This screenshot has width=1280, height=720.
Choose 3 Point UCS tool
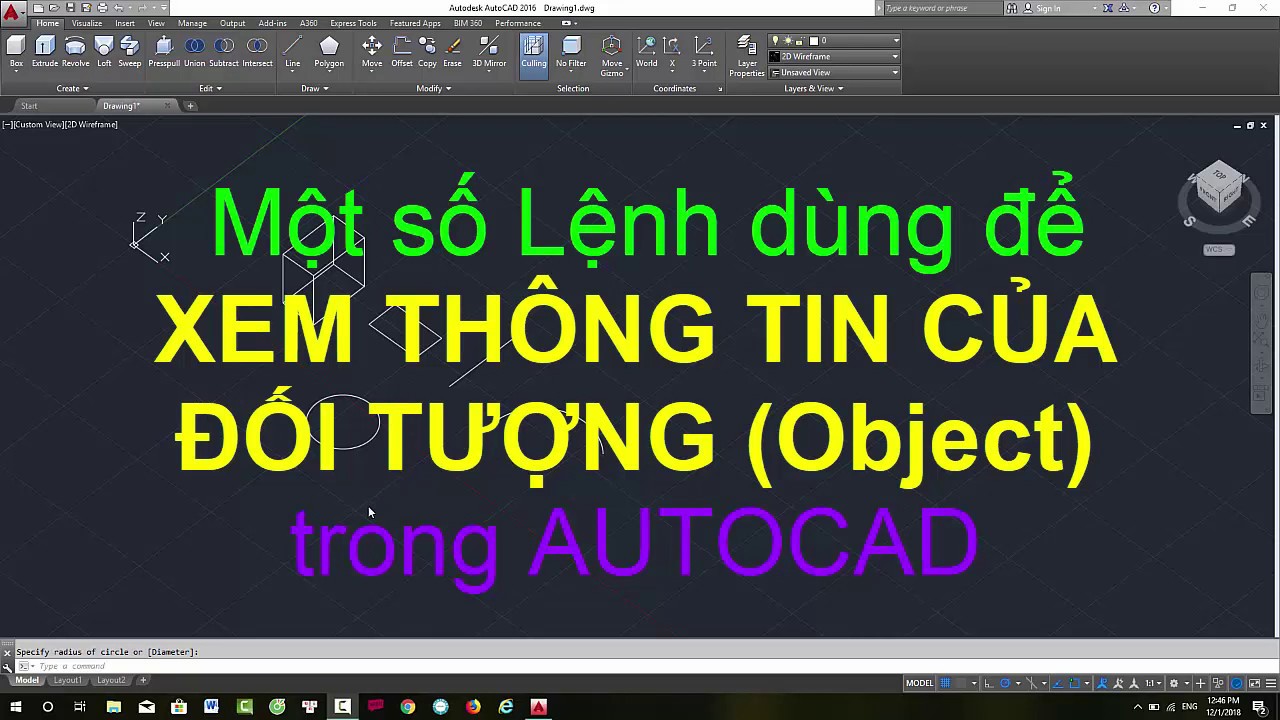pos(704,52)
